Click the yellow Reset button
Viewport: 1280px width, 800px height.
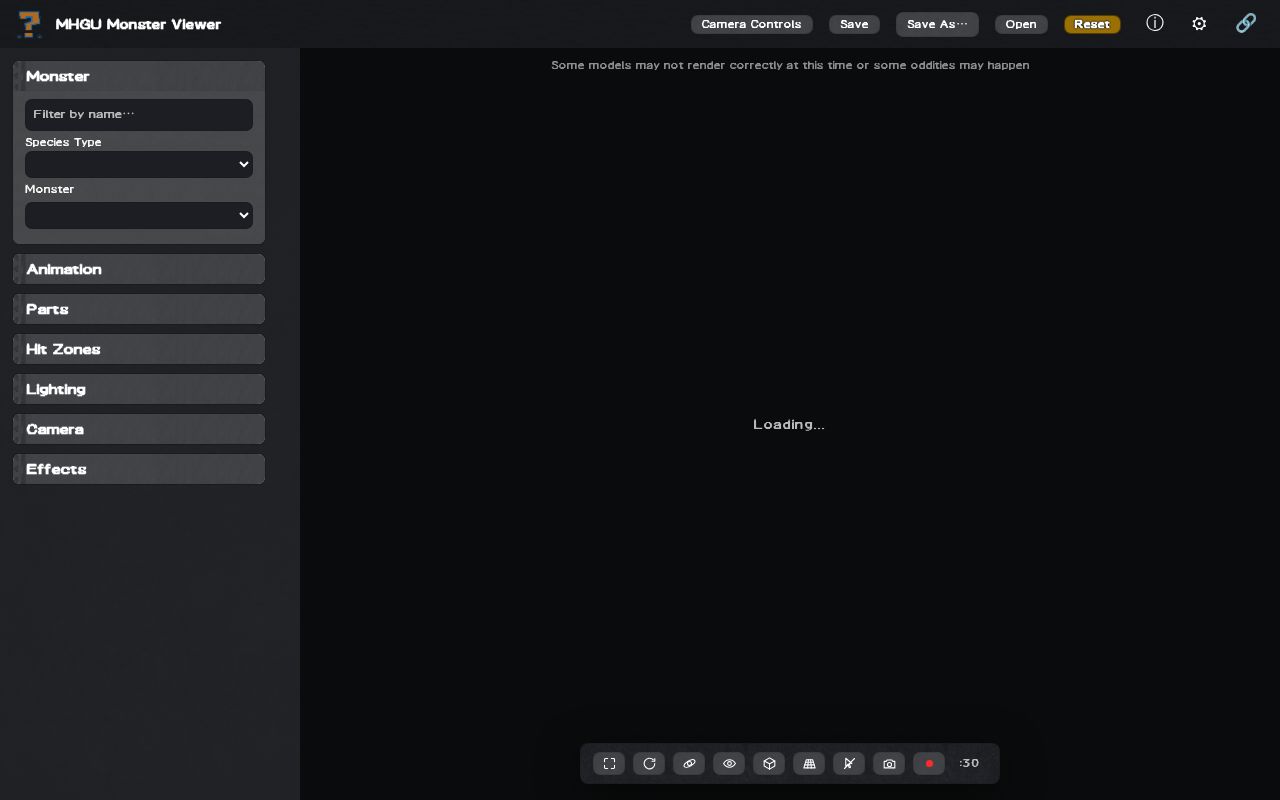pyautogui.click(x=1092, y=24)
